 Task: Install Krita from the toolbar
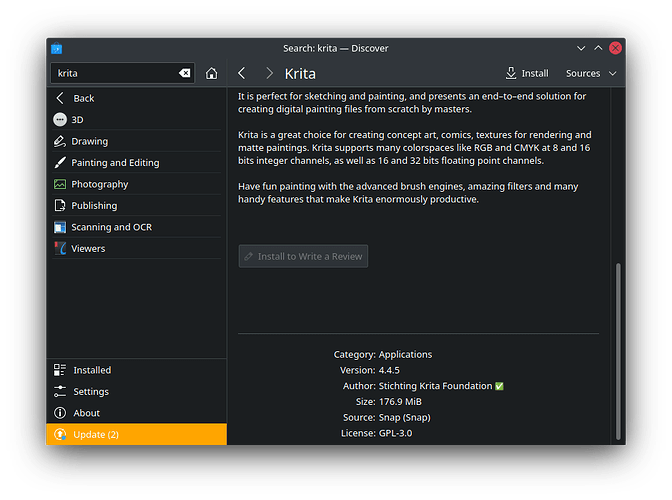coord(527,73)
